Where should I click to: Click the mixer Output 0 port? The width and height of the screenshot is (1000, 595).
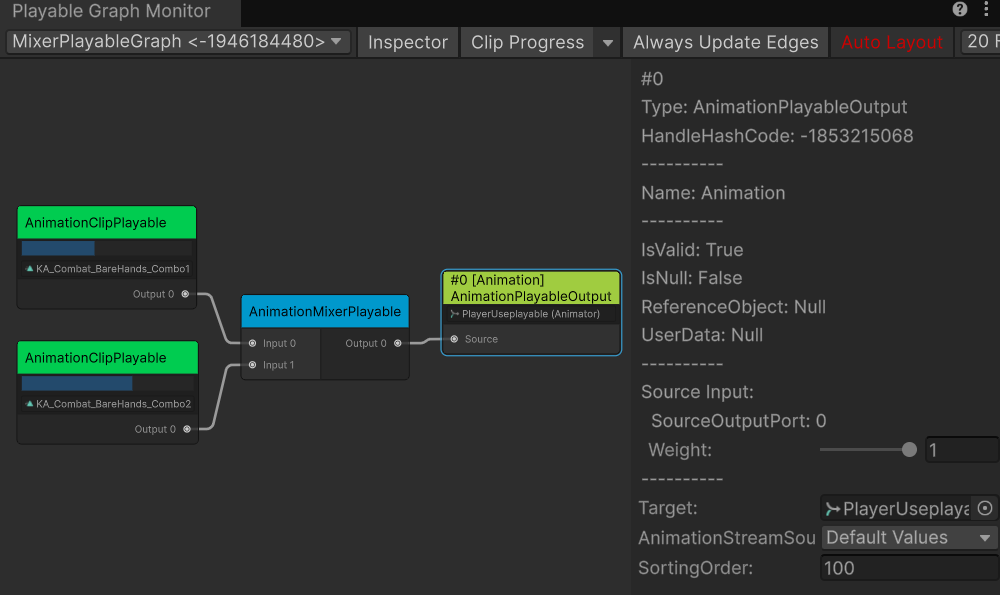(398, 344)
